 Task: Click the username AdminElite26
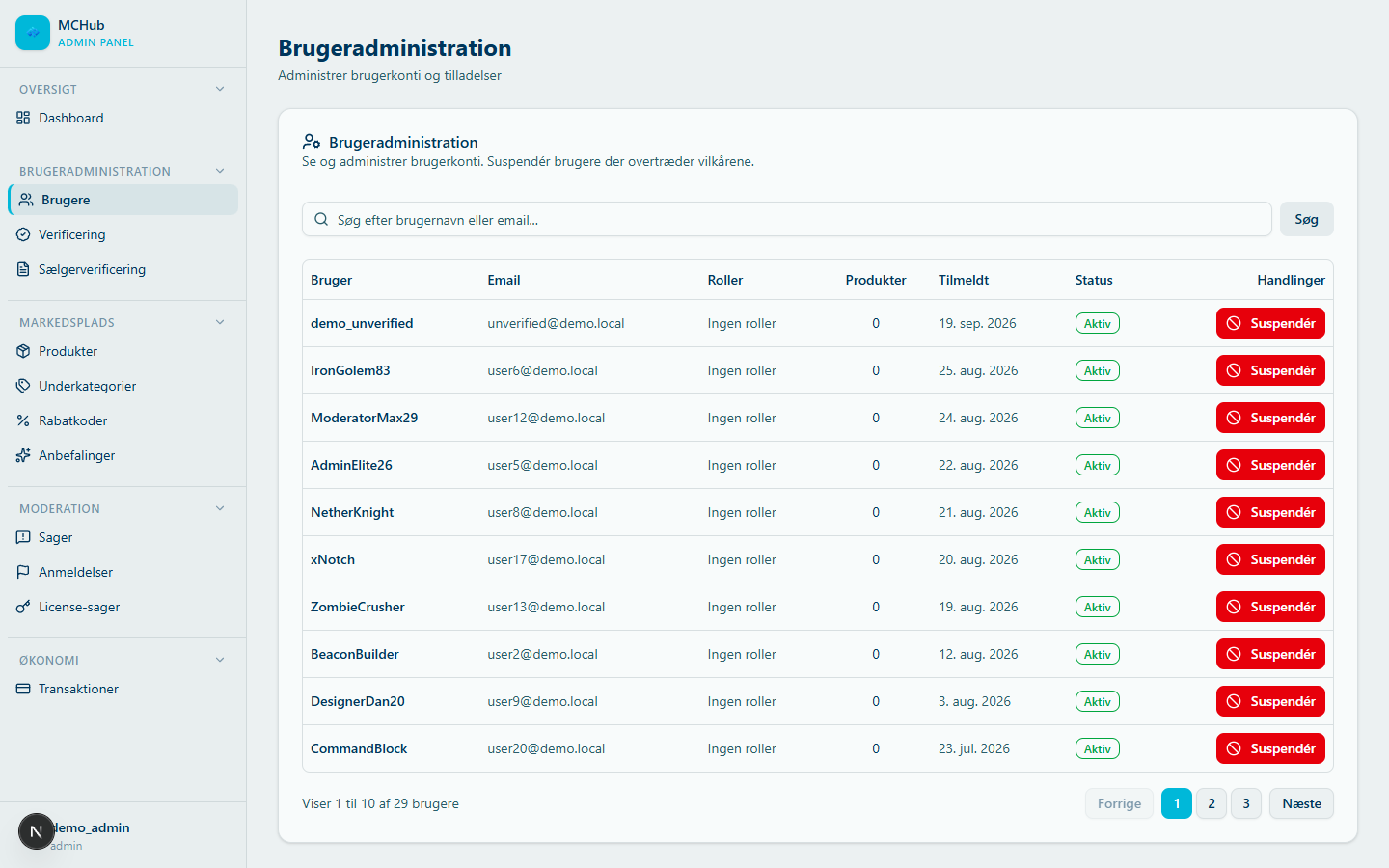351,465
